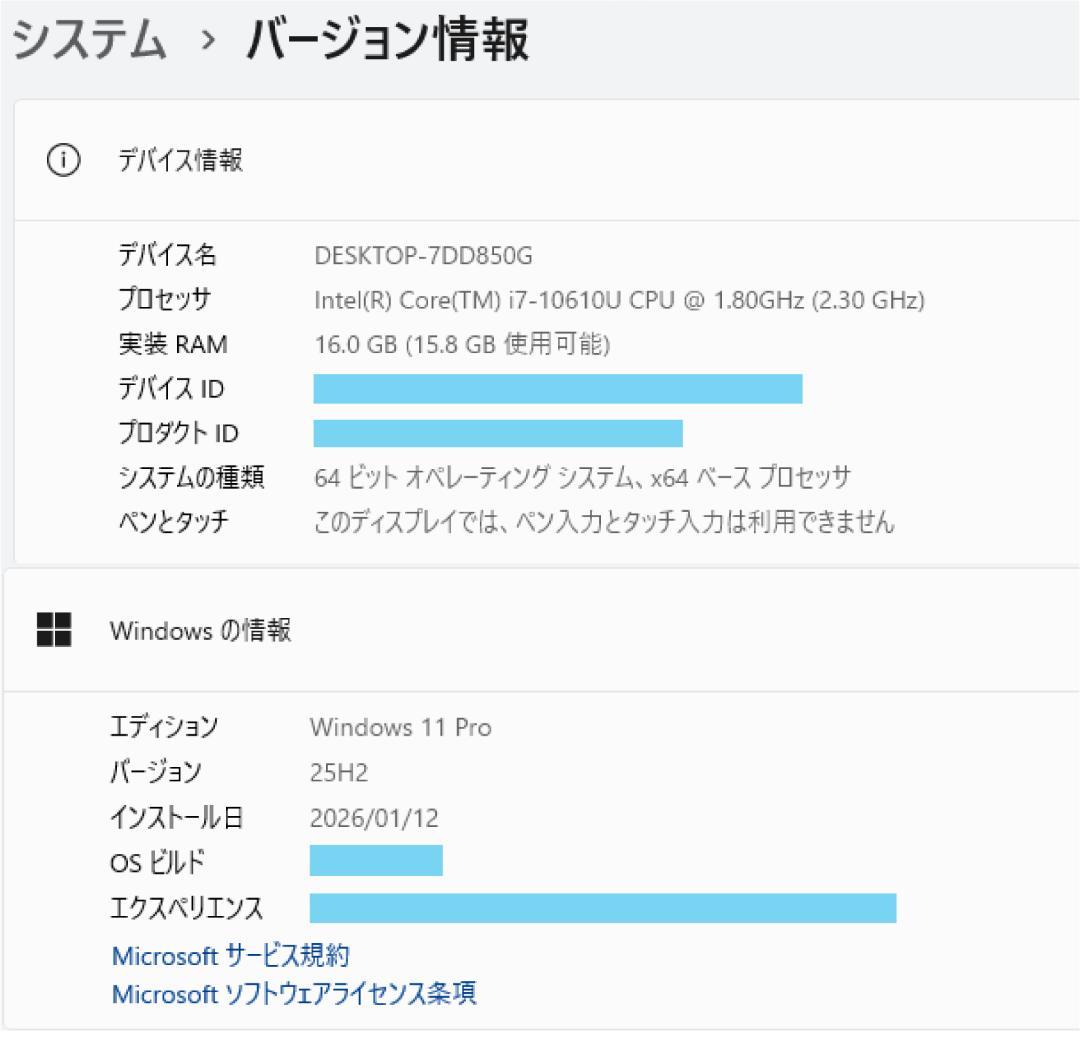The height and width of the screenshot is (1048, 1080).
Task: Click the バージョン 25H2 value
Action: [337, 772]
